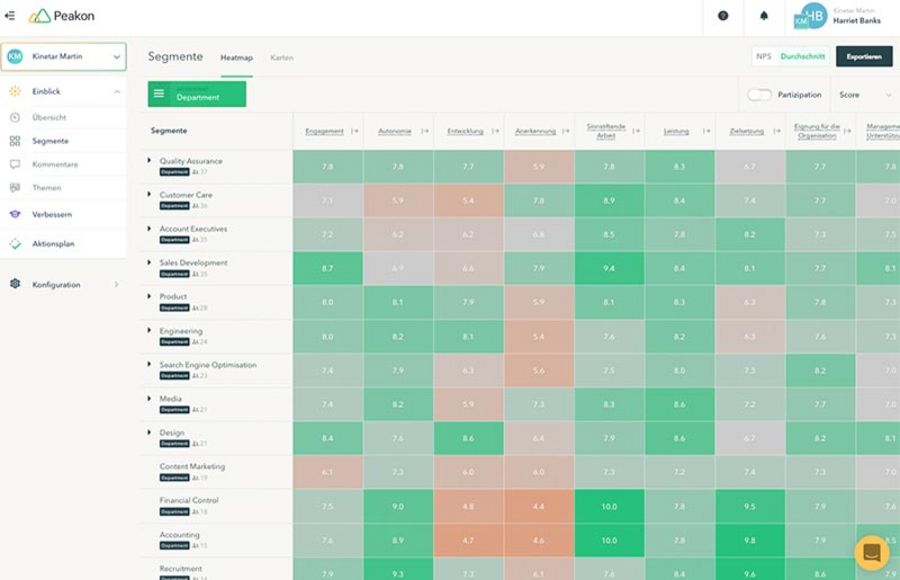Open the Kinetar Martin account dropdown
900x580 pixels.
coord(64,56)
